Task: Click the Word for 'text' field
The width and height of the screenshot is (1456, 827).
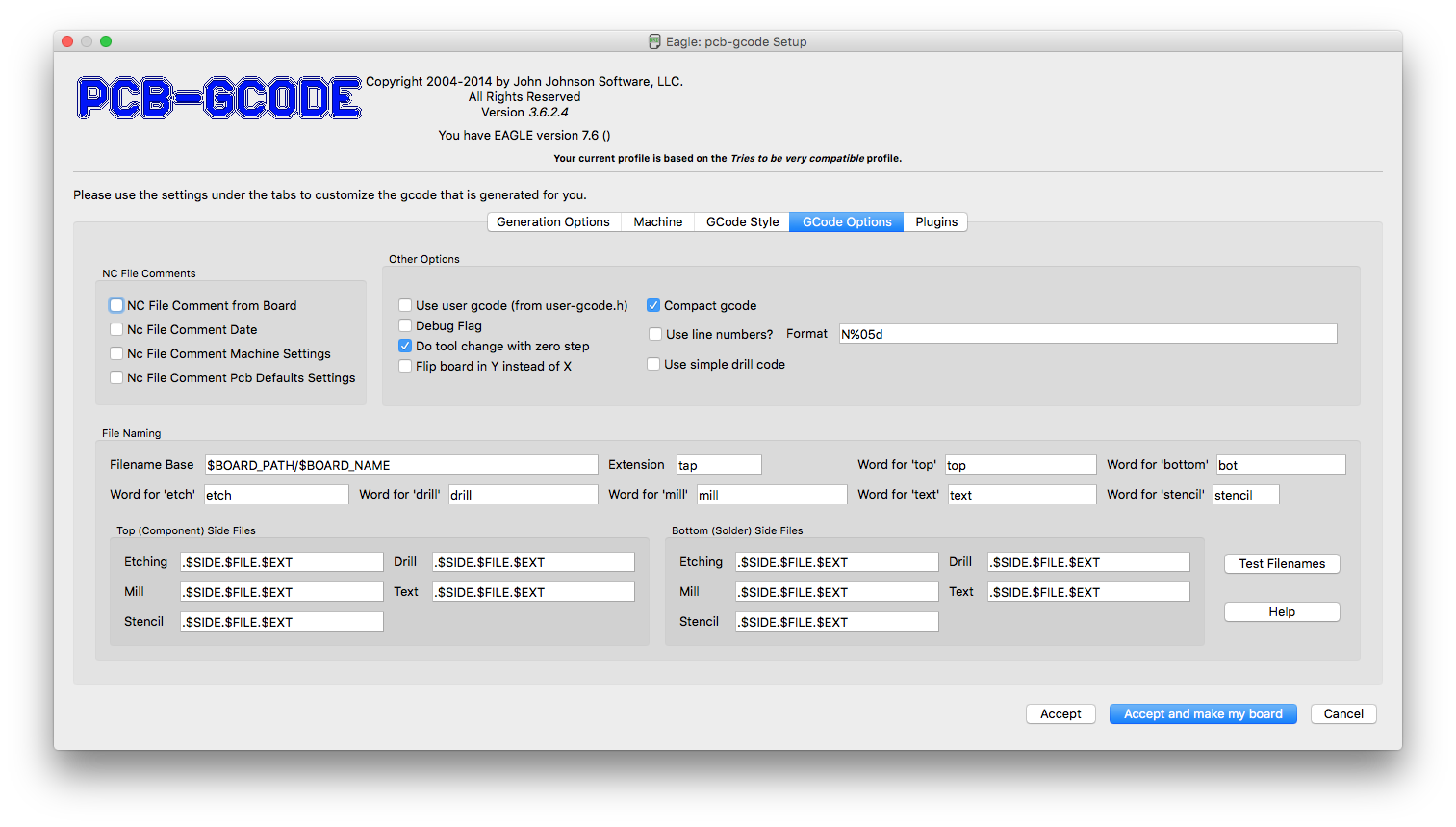Action: (x=1022, y=495)
